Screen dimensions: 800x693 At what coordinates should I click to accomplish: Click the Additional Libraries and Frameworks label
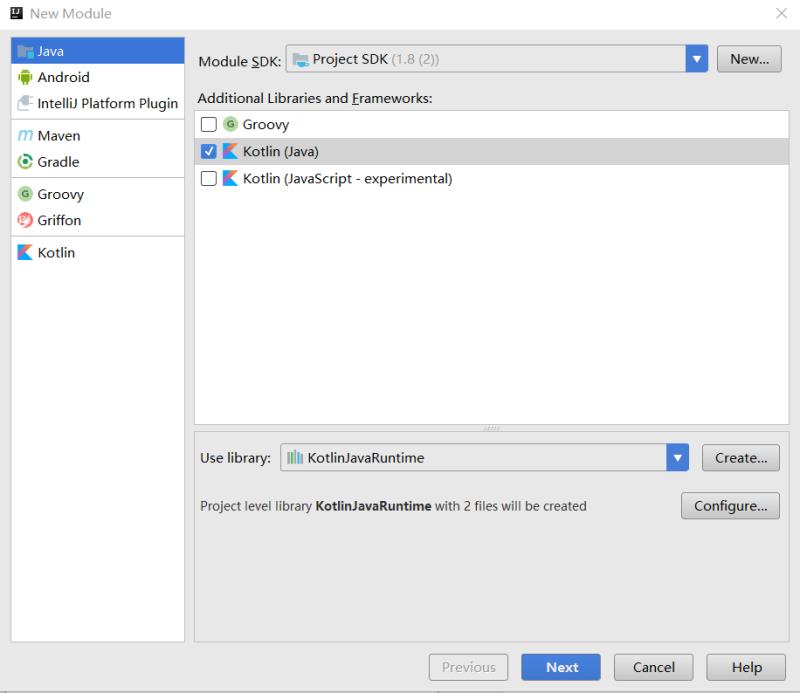point(315,98)
